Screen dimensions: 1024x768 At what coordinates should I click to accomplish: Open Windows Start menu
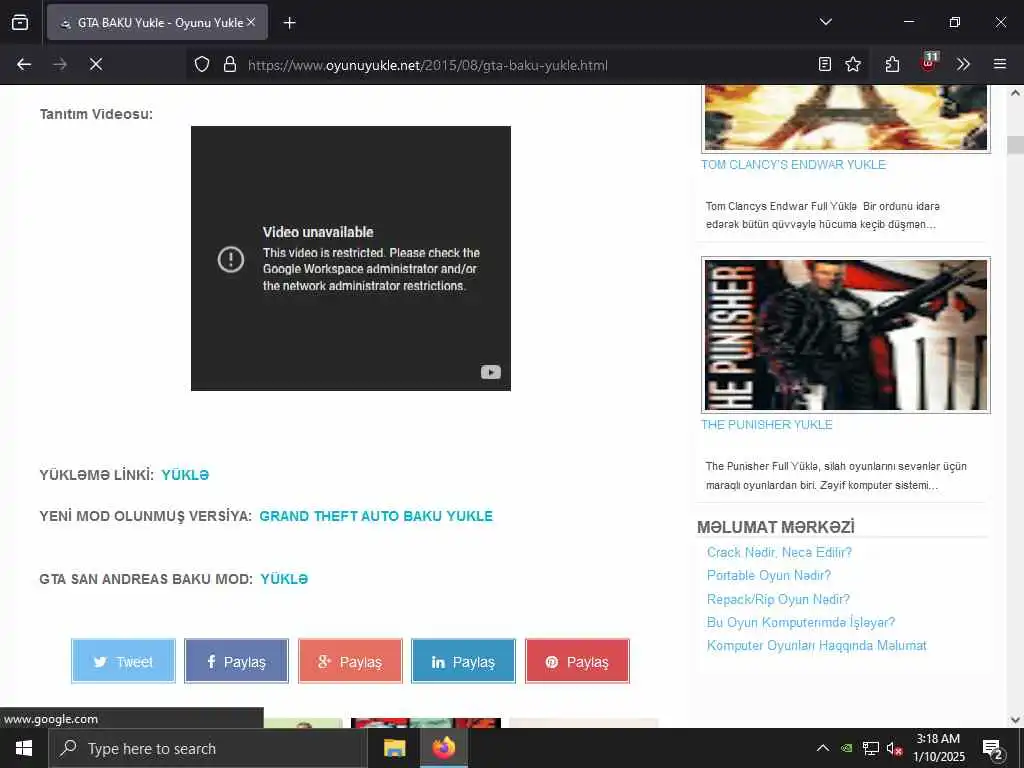[x=24, y=748]
